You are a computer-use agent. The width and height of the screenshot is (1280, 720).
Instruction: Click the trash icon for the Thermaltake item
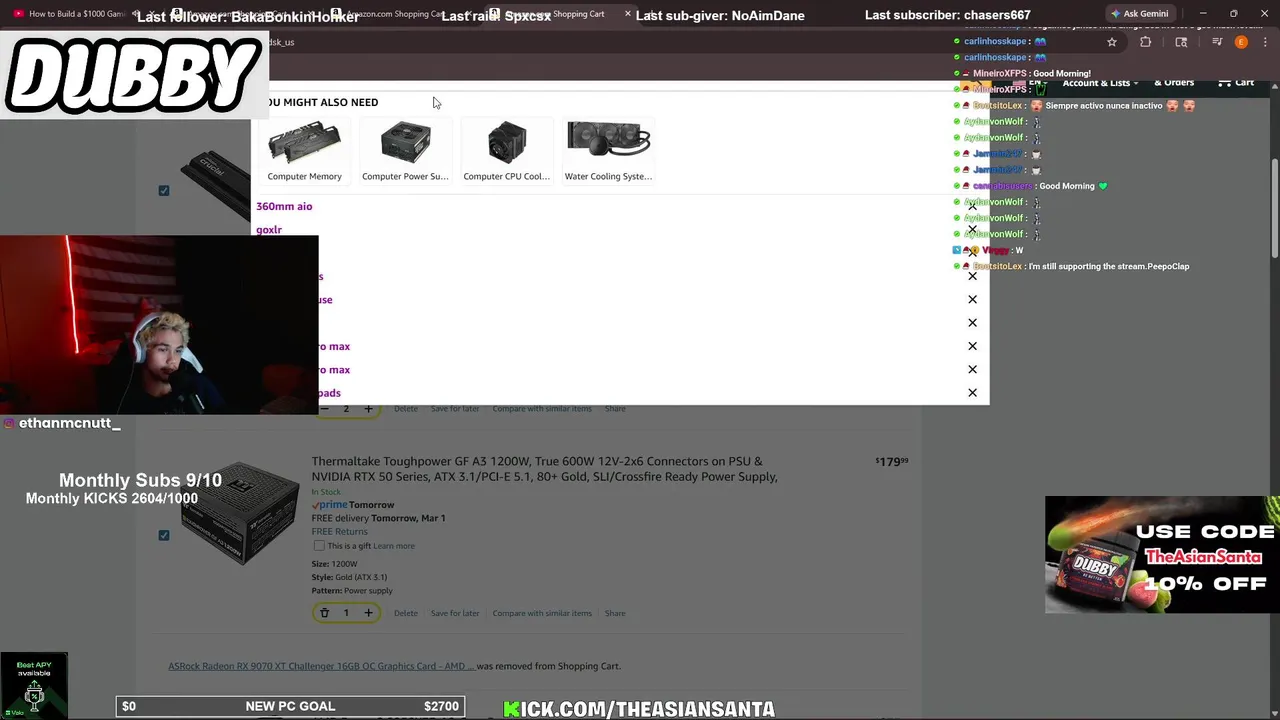[324, 613]
